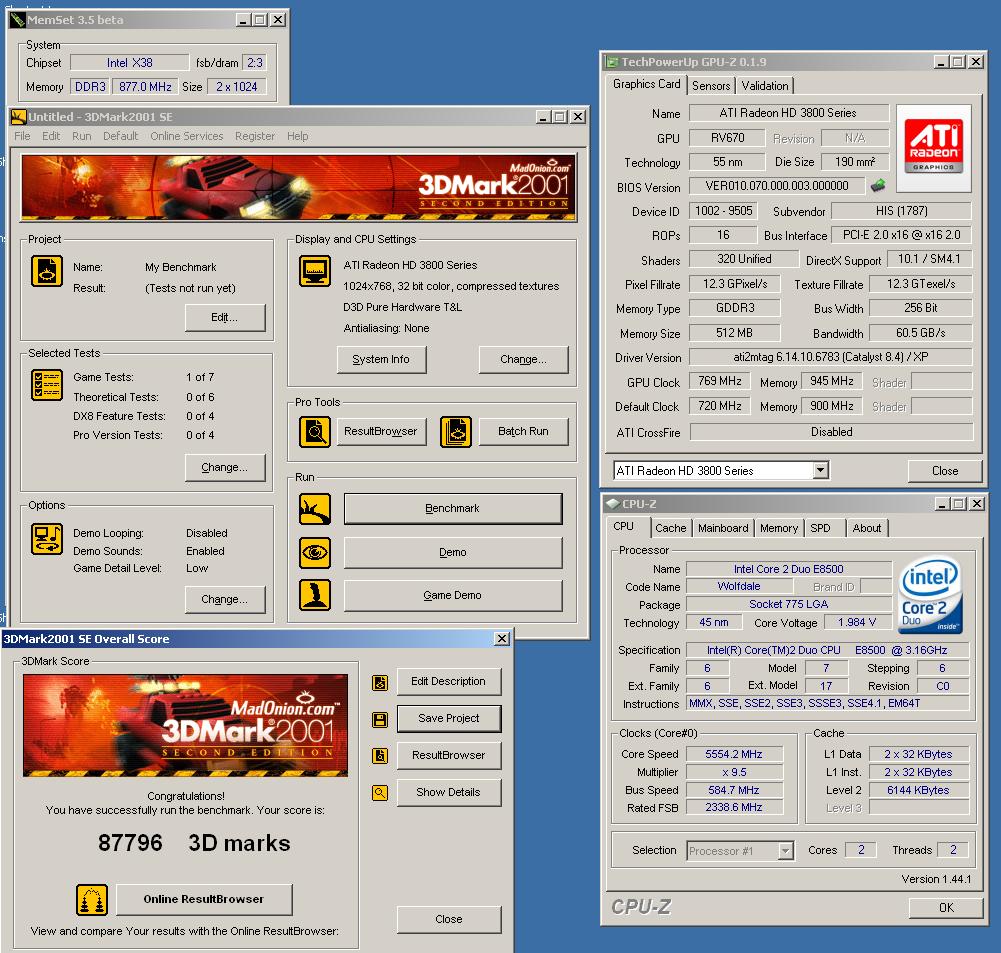Image resolution: width=1001 pixels, height=953 pixels.
Task: Open the Help menu in 3DMark2001
Action: coord(297,136)
